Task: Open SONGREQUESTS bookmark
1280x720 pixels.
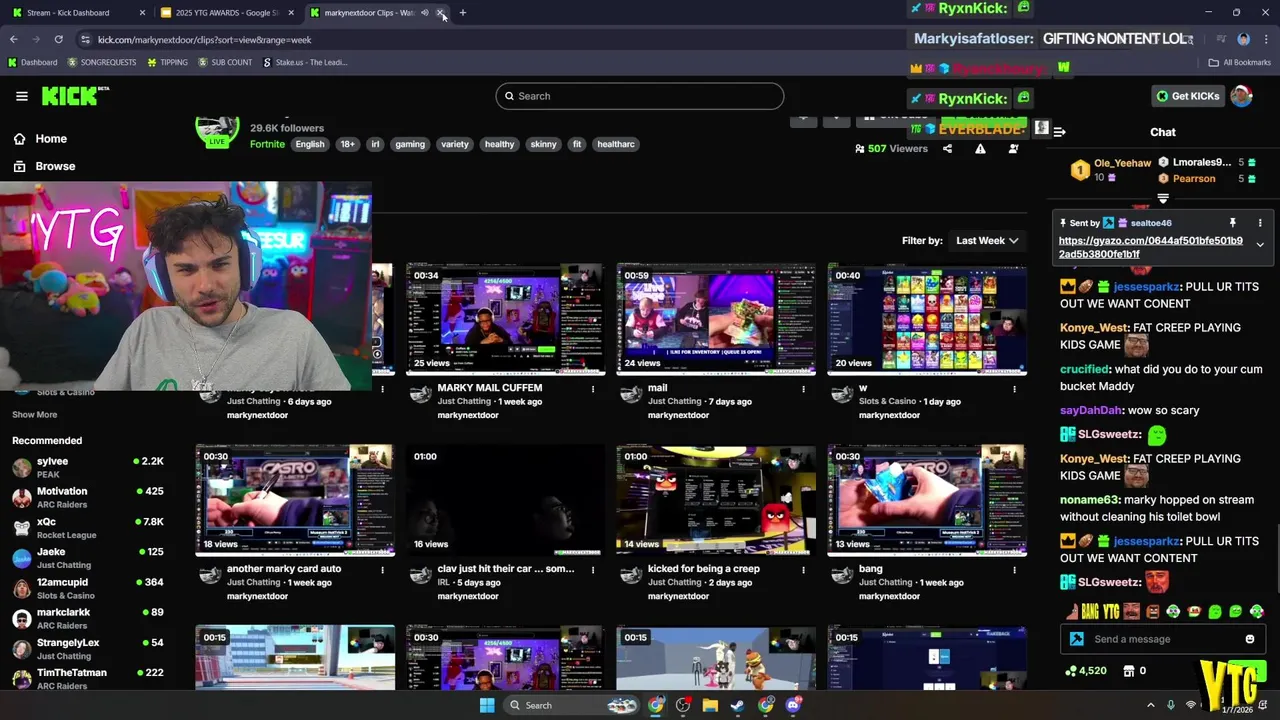Action: click(101, 62)
